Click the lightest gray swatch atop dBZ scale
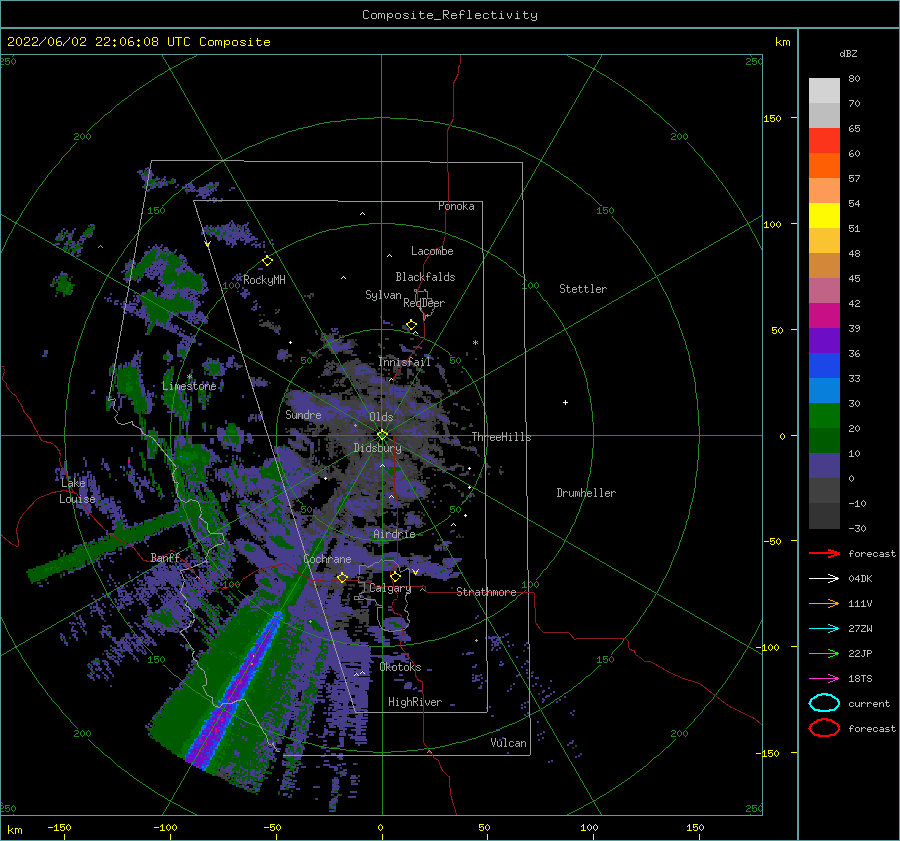 (824, 91)
